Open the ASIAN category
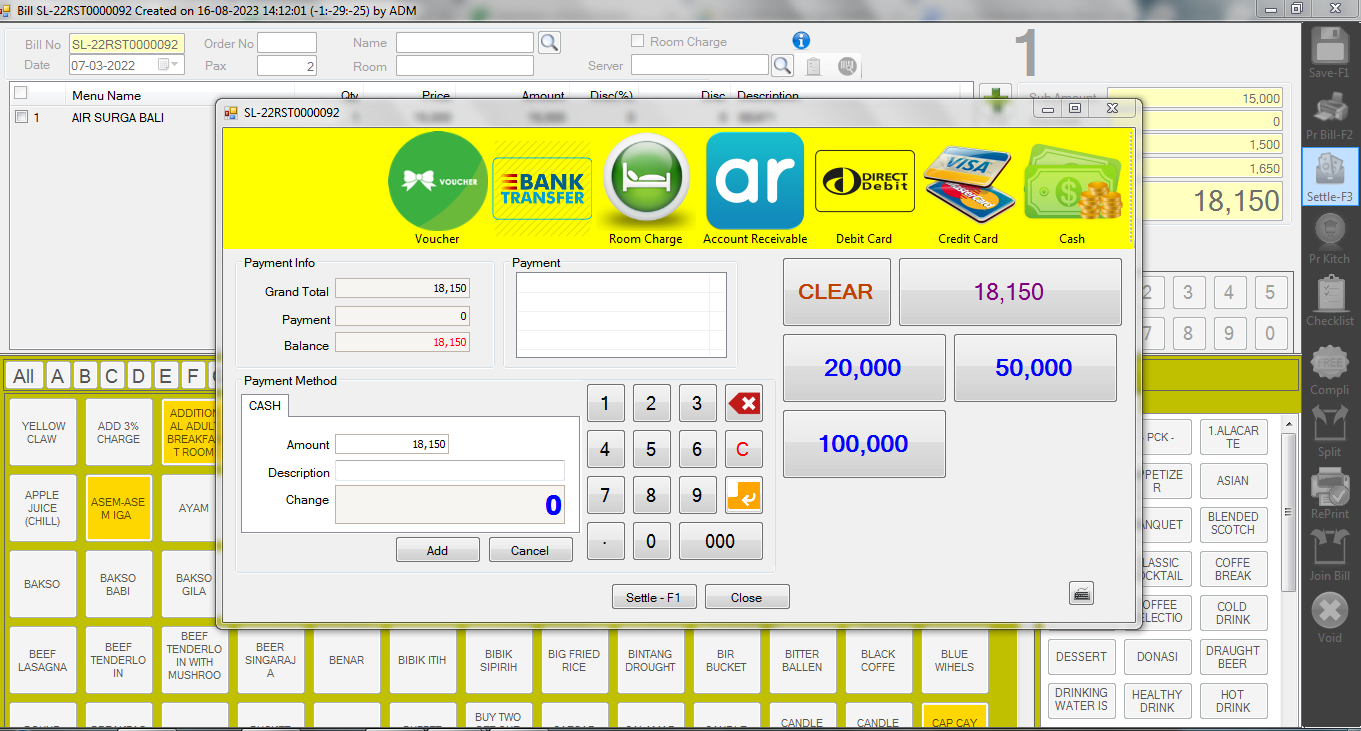This screenshot has width=1361, height=731. pyautogui.click(x=1233, y=480)
